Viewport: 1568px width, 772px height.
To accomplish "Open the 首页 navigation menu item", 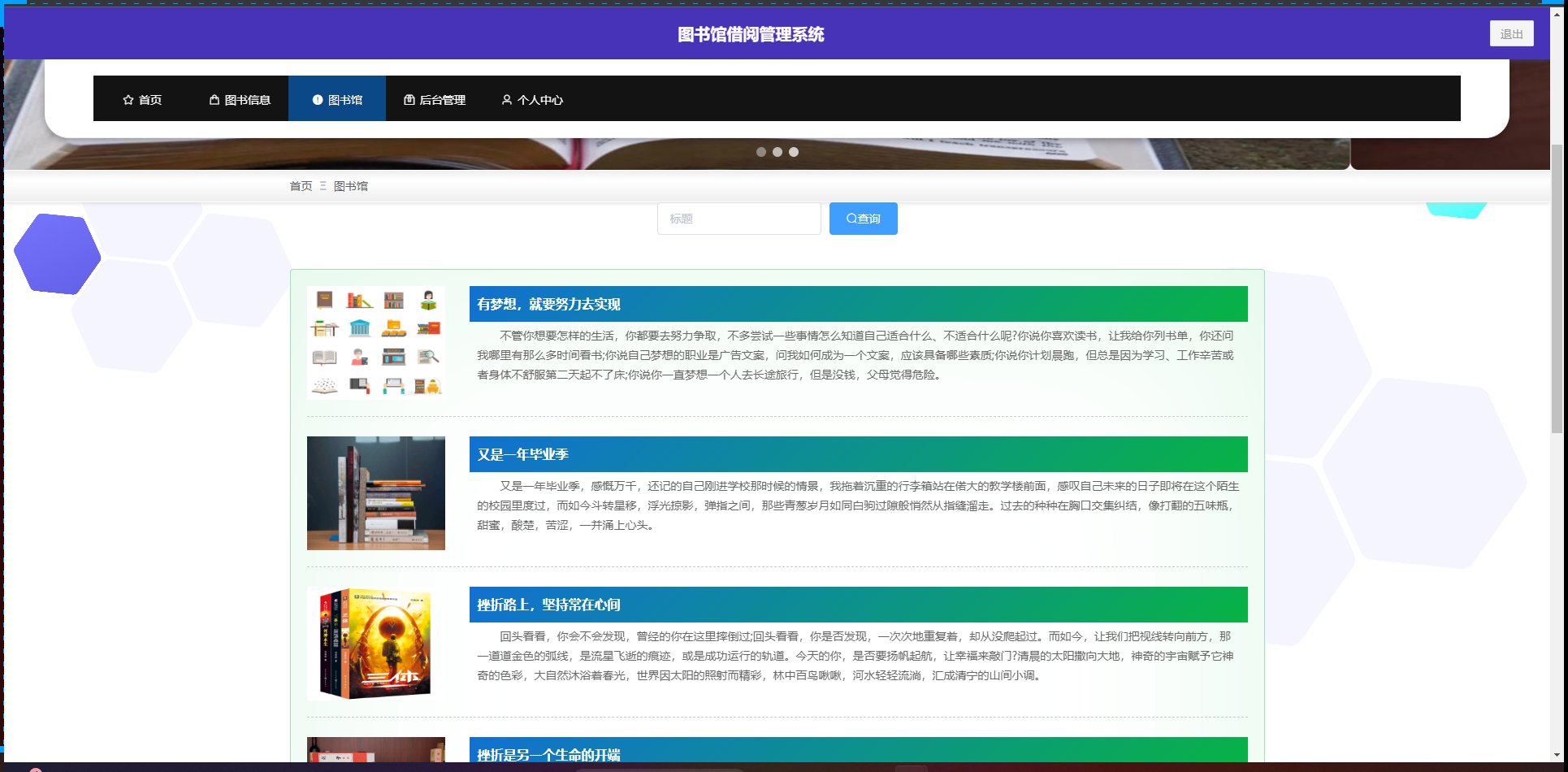I will pyautogui.click(x=142, y=99).
